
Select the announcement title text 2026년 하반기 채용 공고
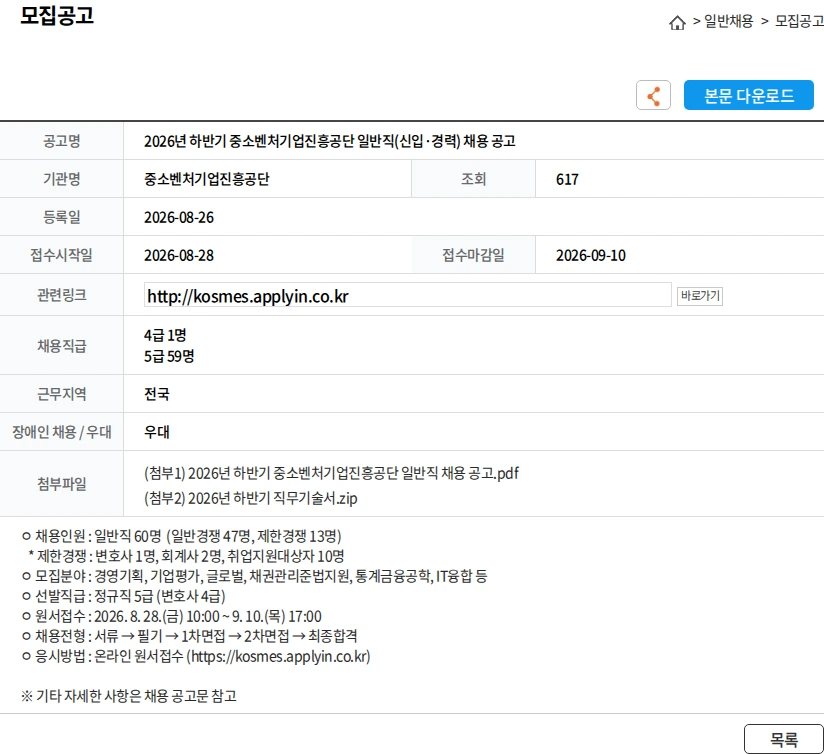(x=329, y=141)
